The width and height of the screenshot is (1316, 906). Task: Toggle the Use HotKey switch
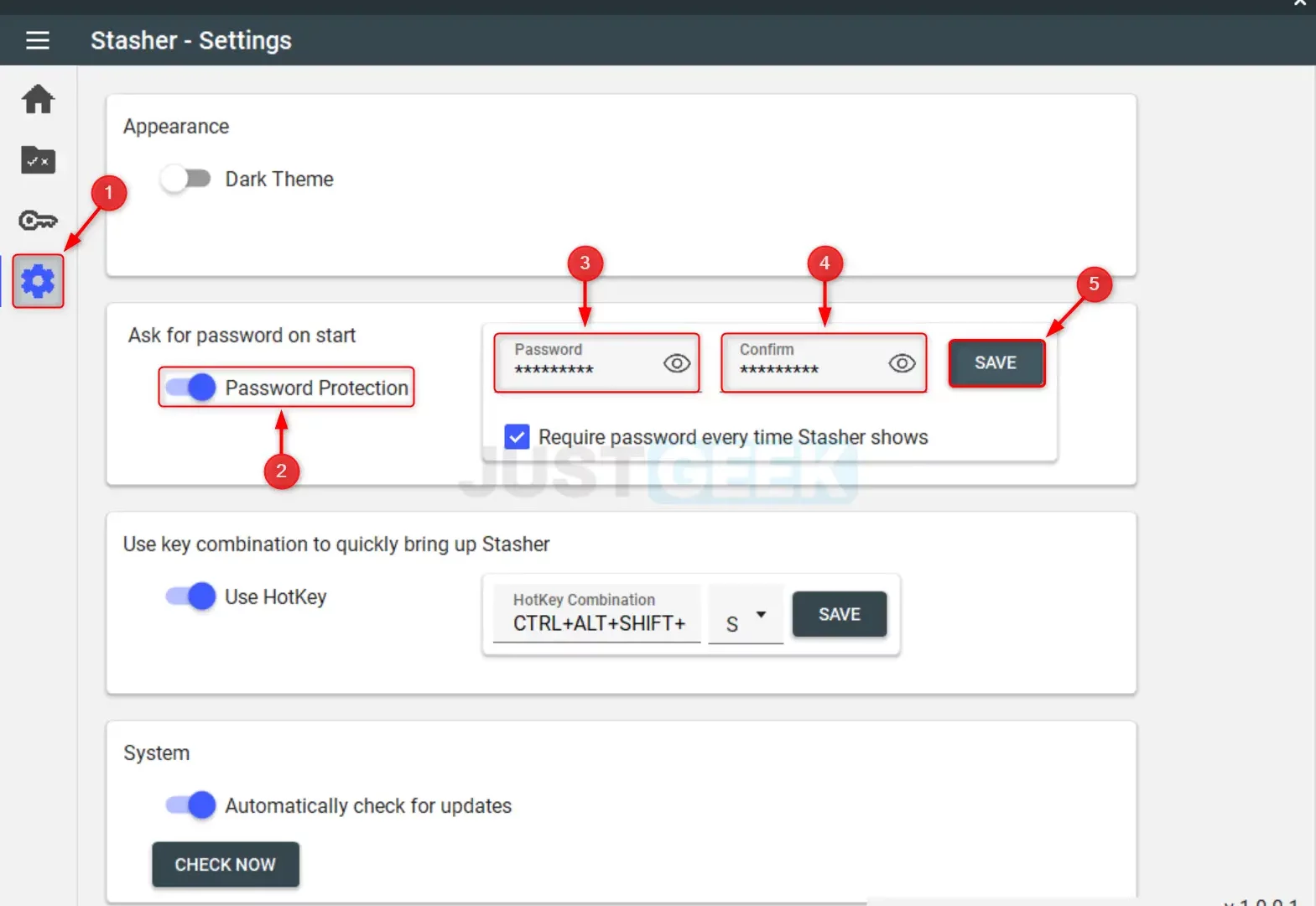[x=191, y=596]
